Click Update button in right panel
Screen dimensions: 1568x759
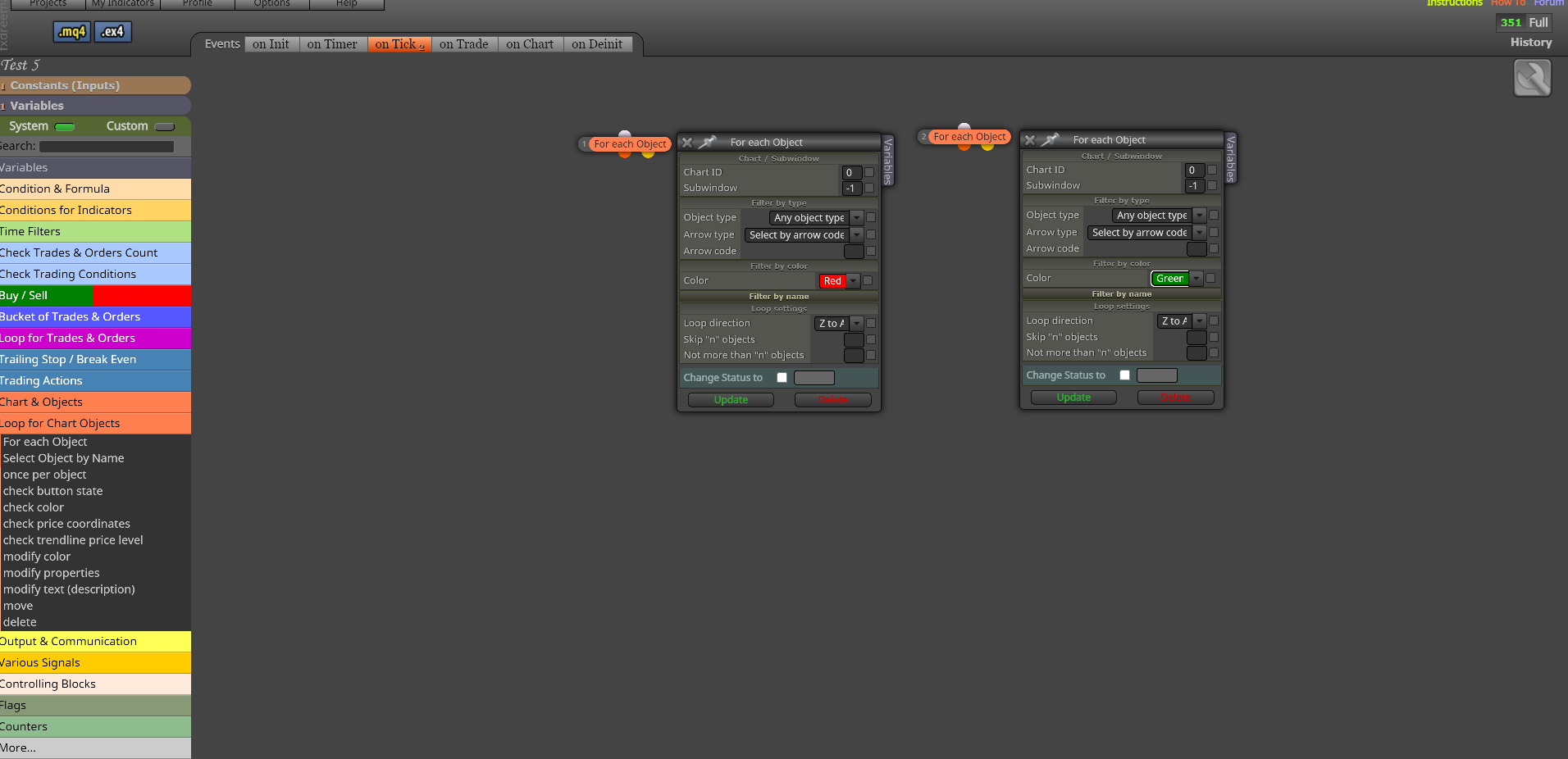(1073, 398)
